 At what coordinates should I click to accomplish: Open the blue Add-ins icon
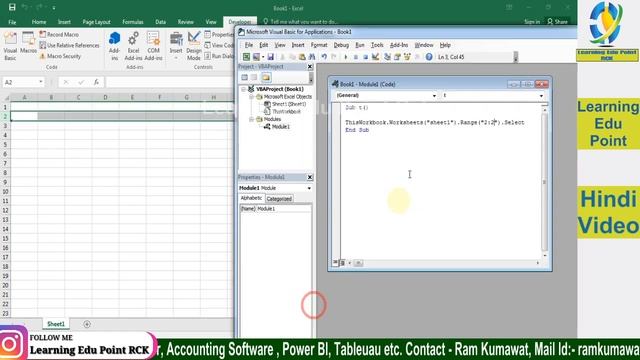pyautogui.click(x=114, y=46)
